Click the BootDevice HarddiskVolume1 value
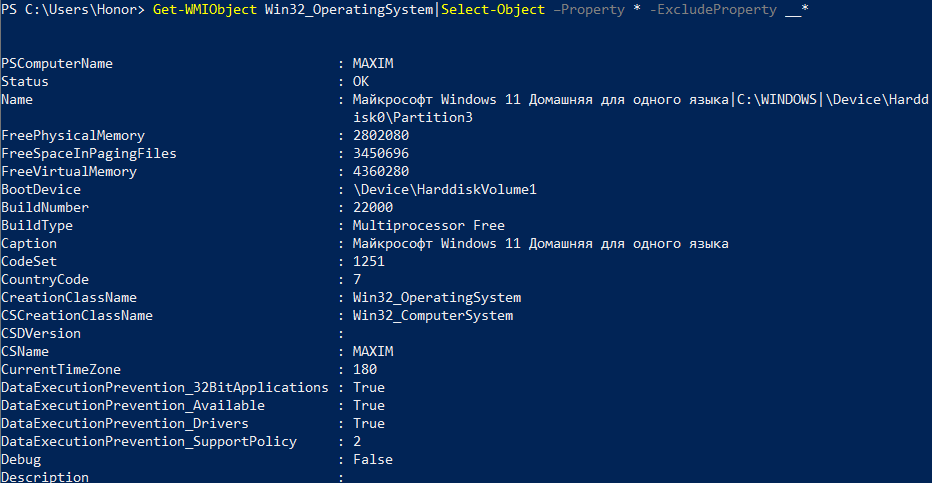Viewport: 932px width, 483px height. pos(445,190)
